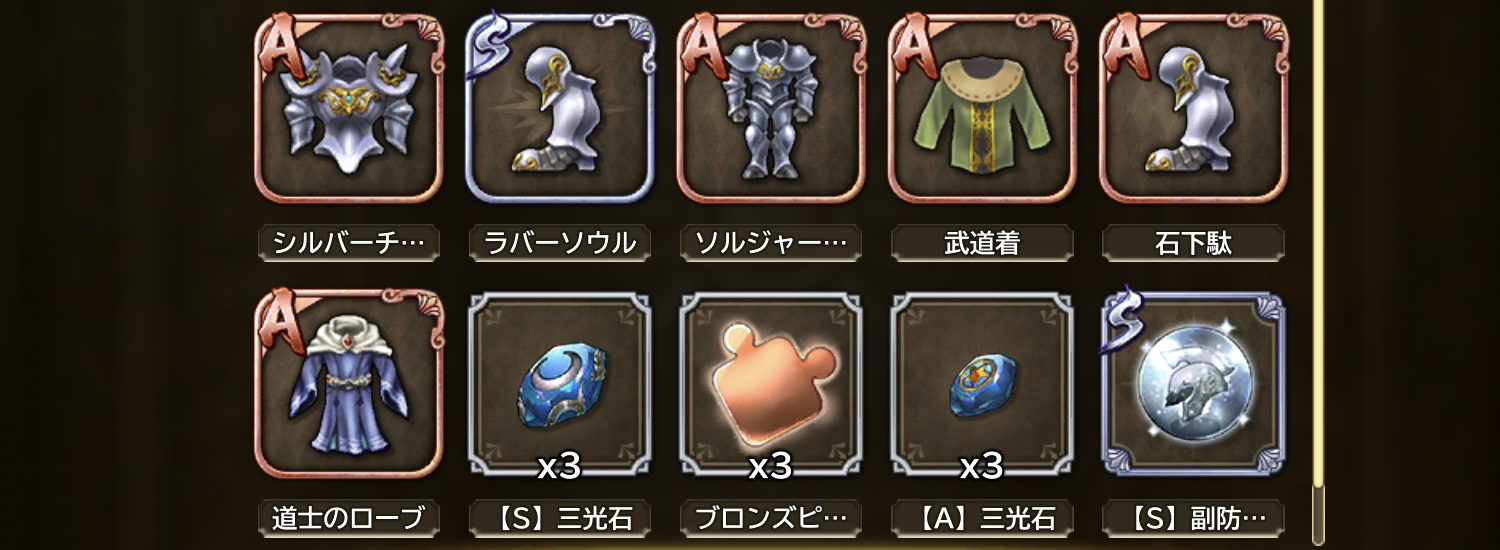Click the ラバーソウル name label
The height and width of the screenshot is (550, 1500).
point(560,243)
